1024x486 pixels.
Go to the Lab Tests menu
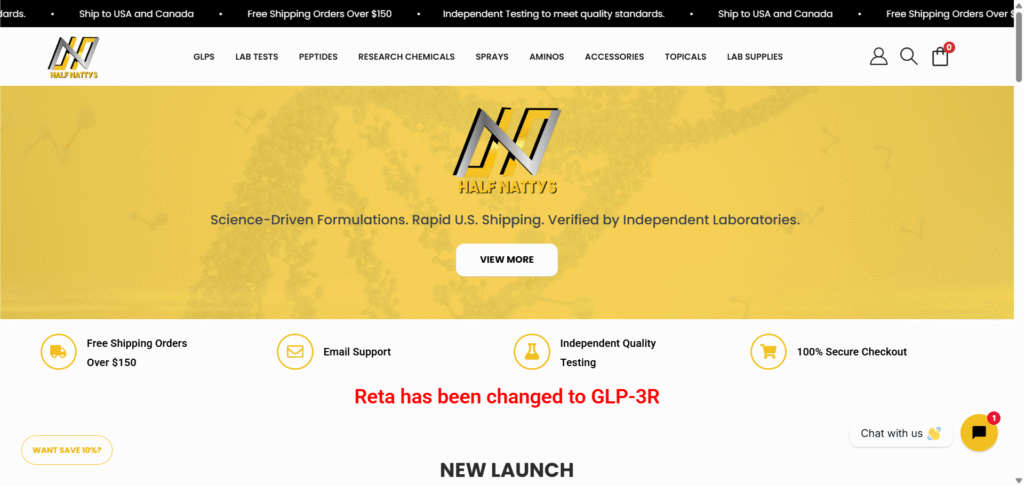point(256,57)
